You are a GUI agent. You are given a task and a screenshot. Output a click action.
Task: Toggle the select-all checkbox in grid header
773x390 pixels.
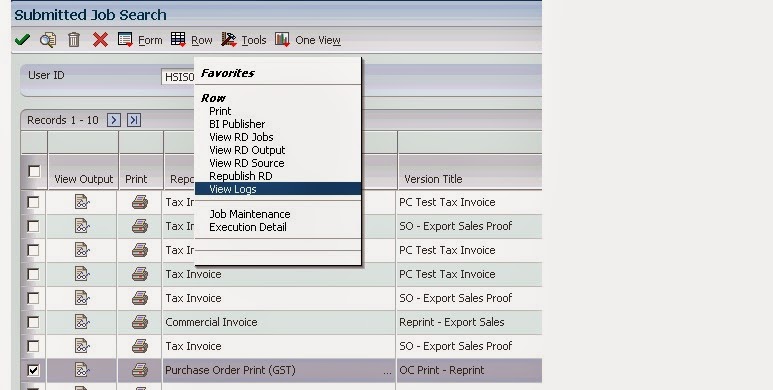34,171
